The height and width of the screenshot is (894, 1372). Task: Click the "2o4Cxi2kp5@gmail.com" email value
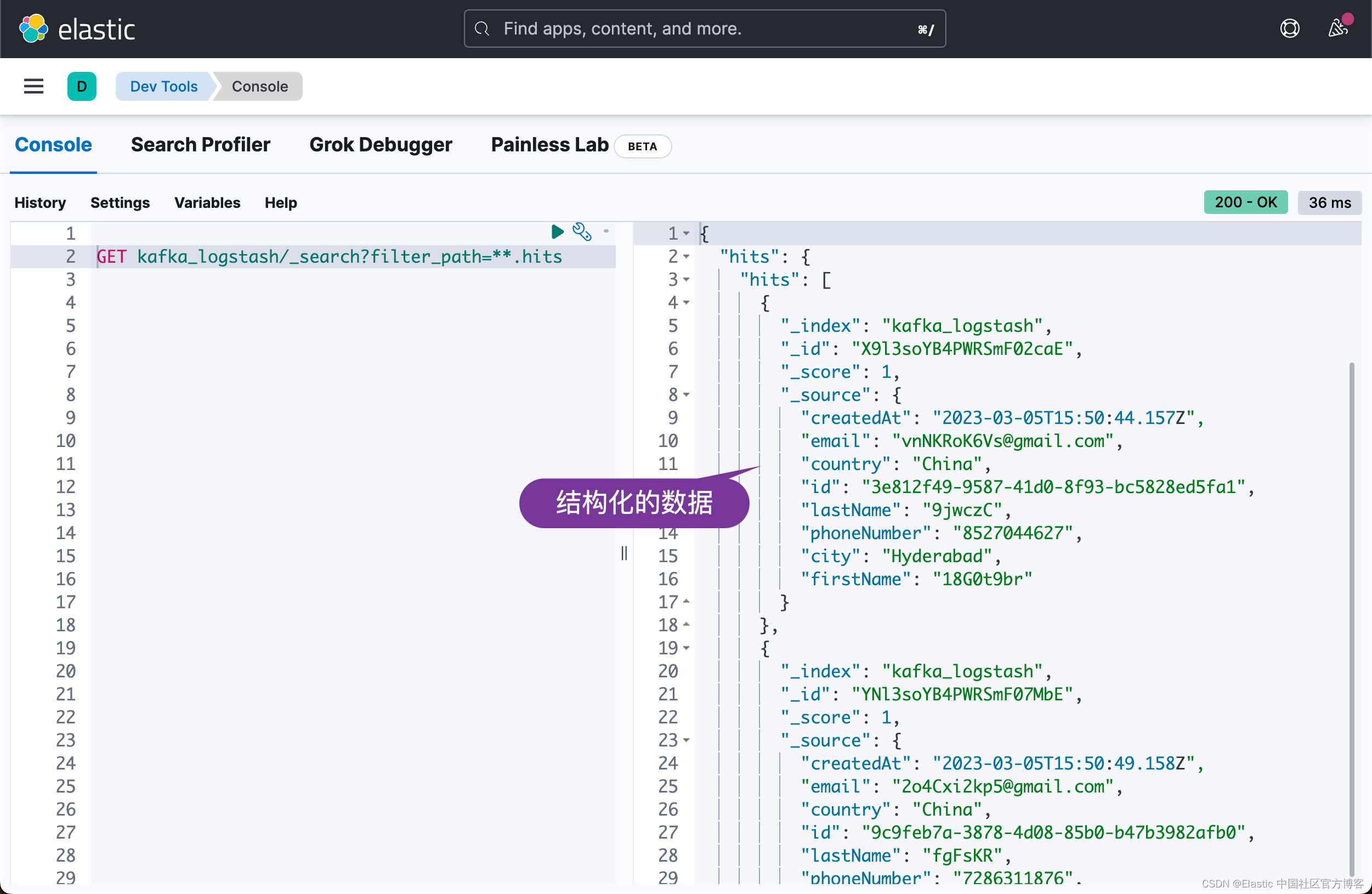click(x=1002, y=787)
